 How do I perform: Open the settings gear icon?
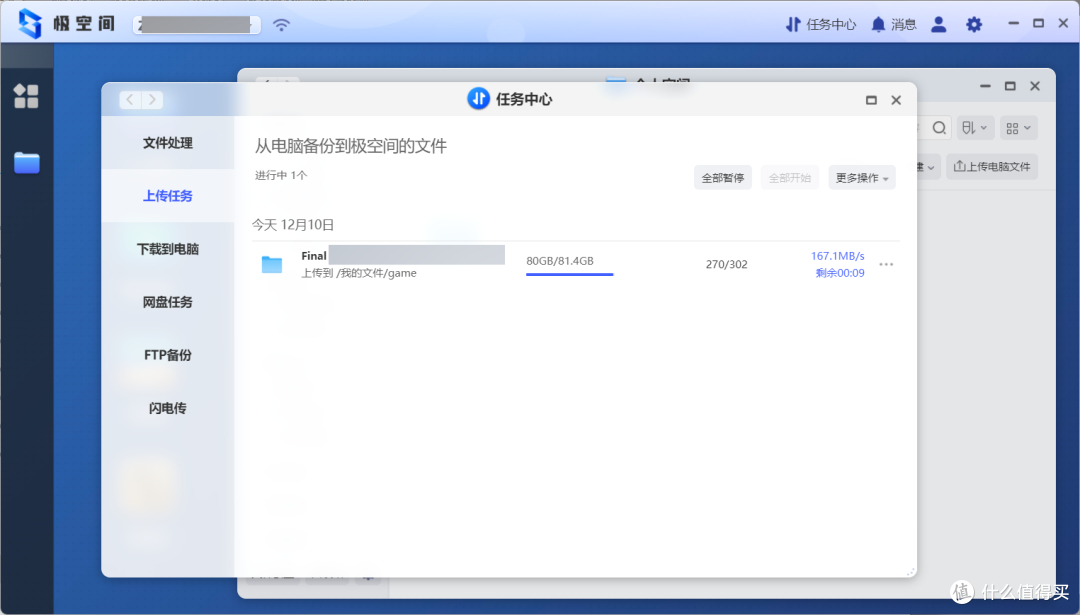[x=974, y=25]
